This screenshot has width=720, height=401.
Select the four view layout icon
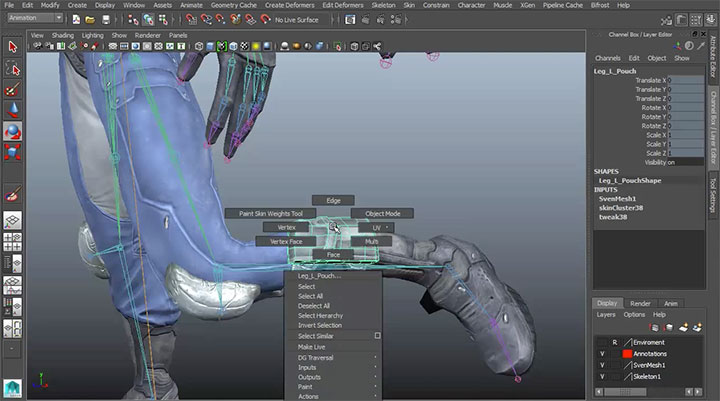(12, 242)
